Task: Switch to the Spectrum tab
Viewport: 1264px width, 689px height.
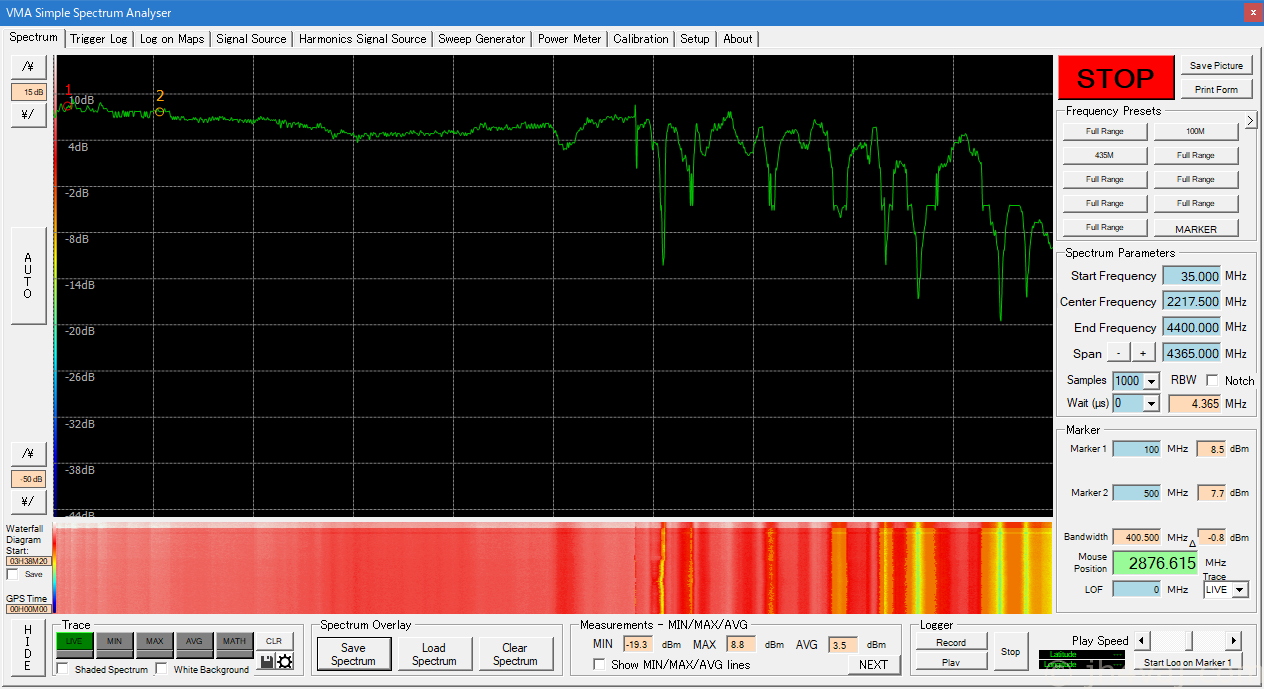Action: (34, 38)
